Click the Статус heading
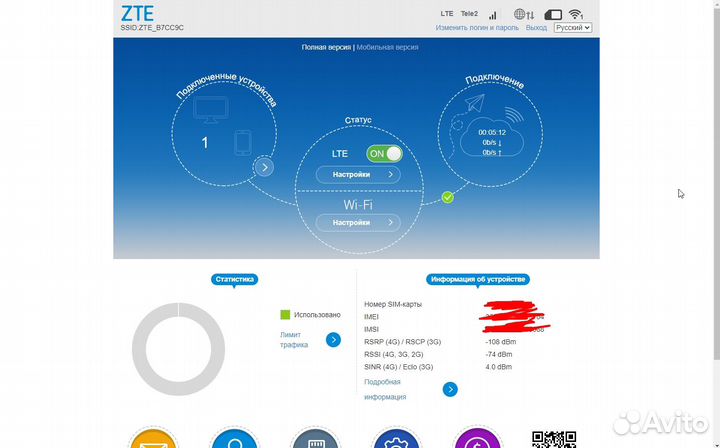 tap(358, 120)
